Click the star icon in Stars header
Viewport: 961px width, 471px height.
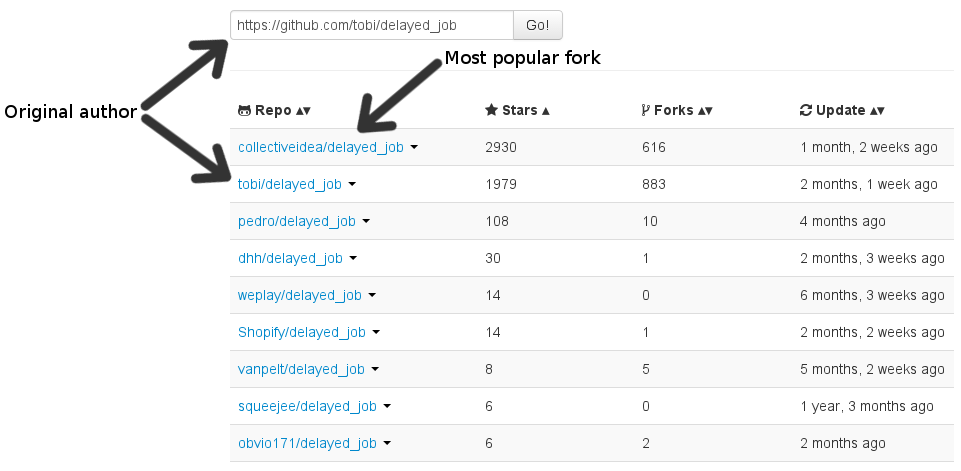491,110
